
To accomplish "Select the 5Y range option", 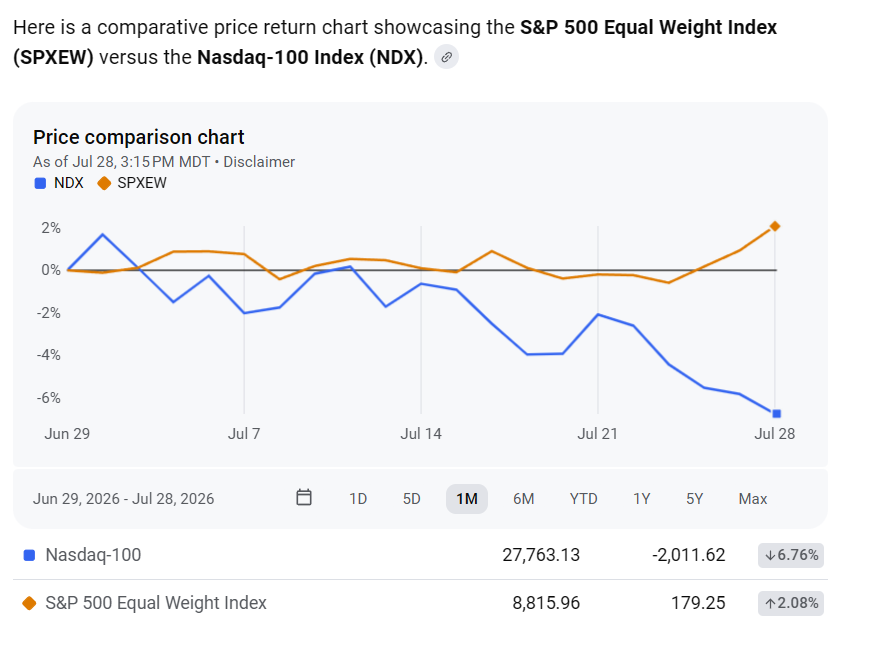I will click(x=694, y=499).
